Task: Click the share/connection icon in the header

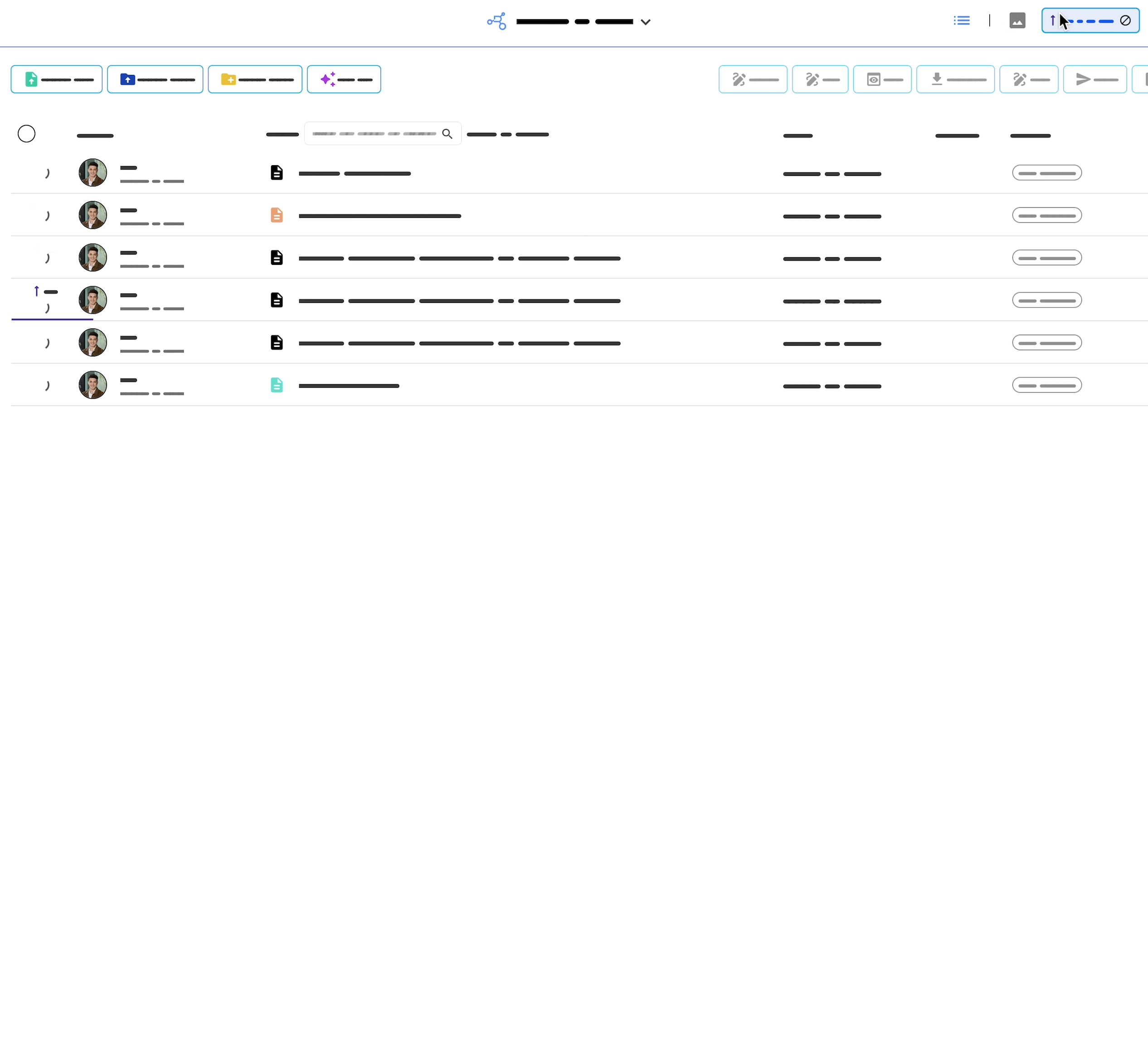Action: [x=496, y=21]
